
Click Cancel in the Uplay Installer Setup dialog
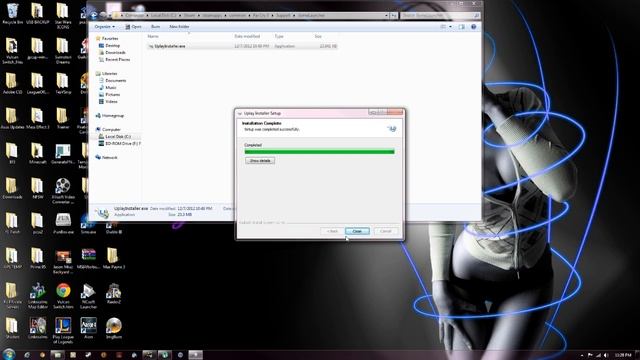pos(385,231)
